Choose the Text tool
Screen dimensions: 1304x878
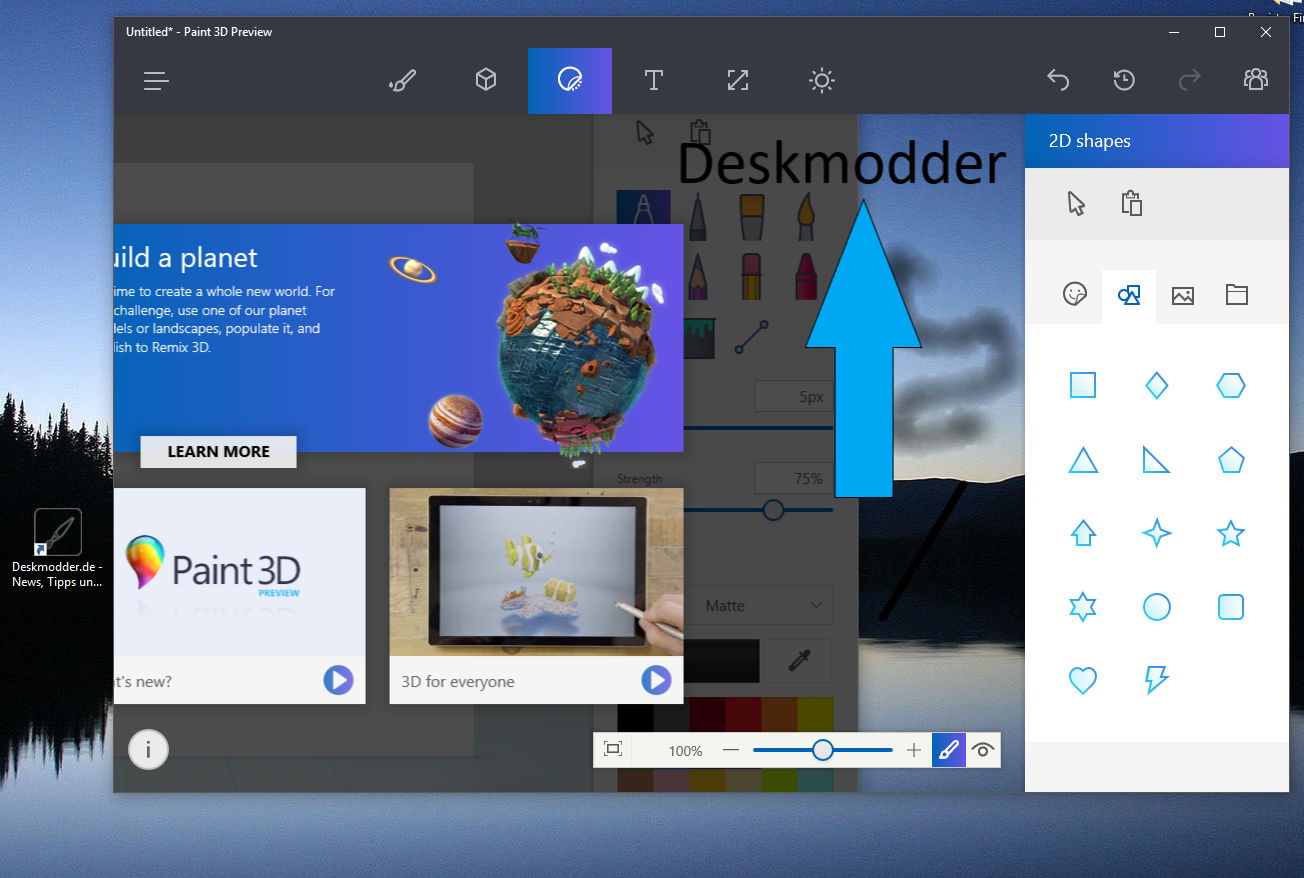click(654, 81)
